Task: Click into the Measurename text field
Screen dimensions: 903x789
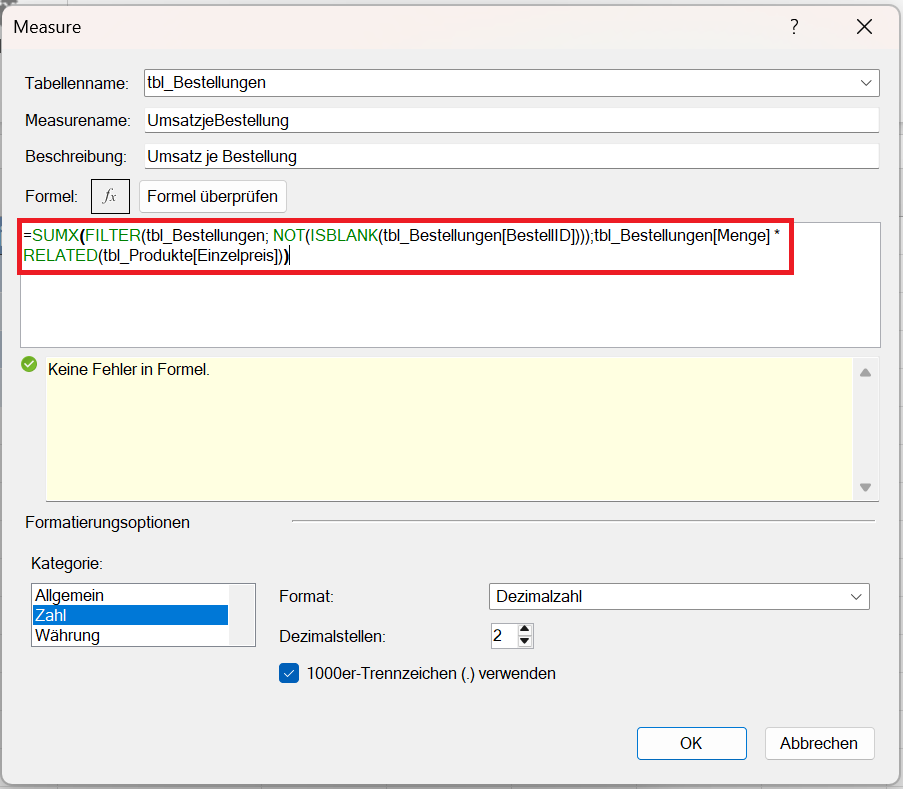Action: (510, 120)
